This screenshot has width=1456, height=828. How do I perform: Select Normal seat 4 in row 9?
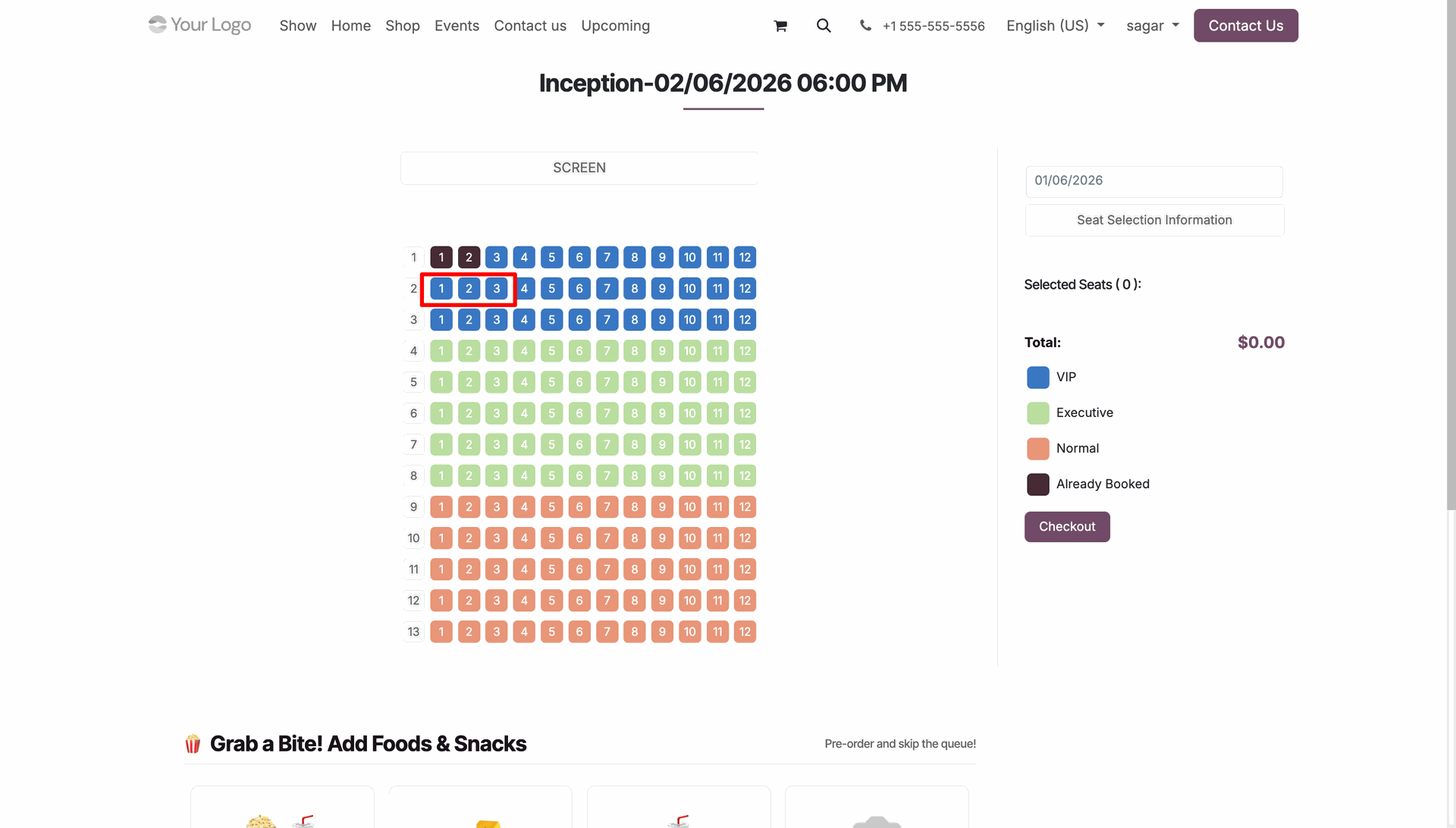[x=524, y=507]
